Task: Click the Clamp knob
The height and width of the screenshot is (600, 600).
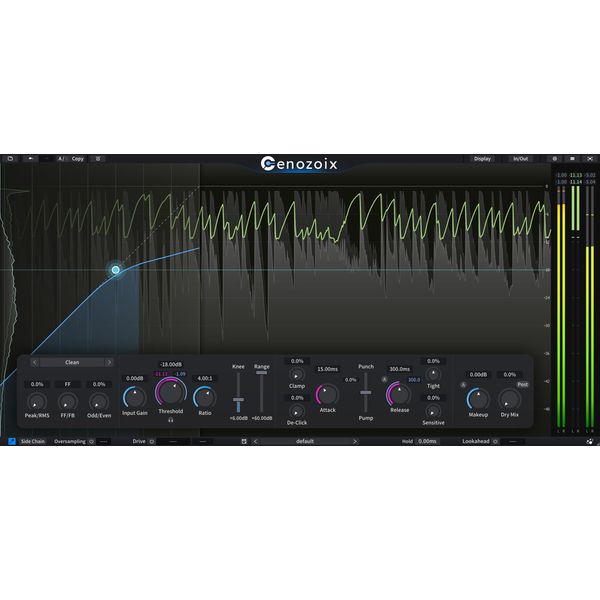Action: coord(297,375)
